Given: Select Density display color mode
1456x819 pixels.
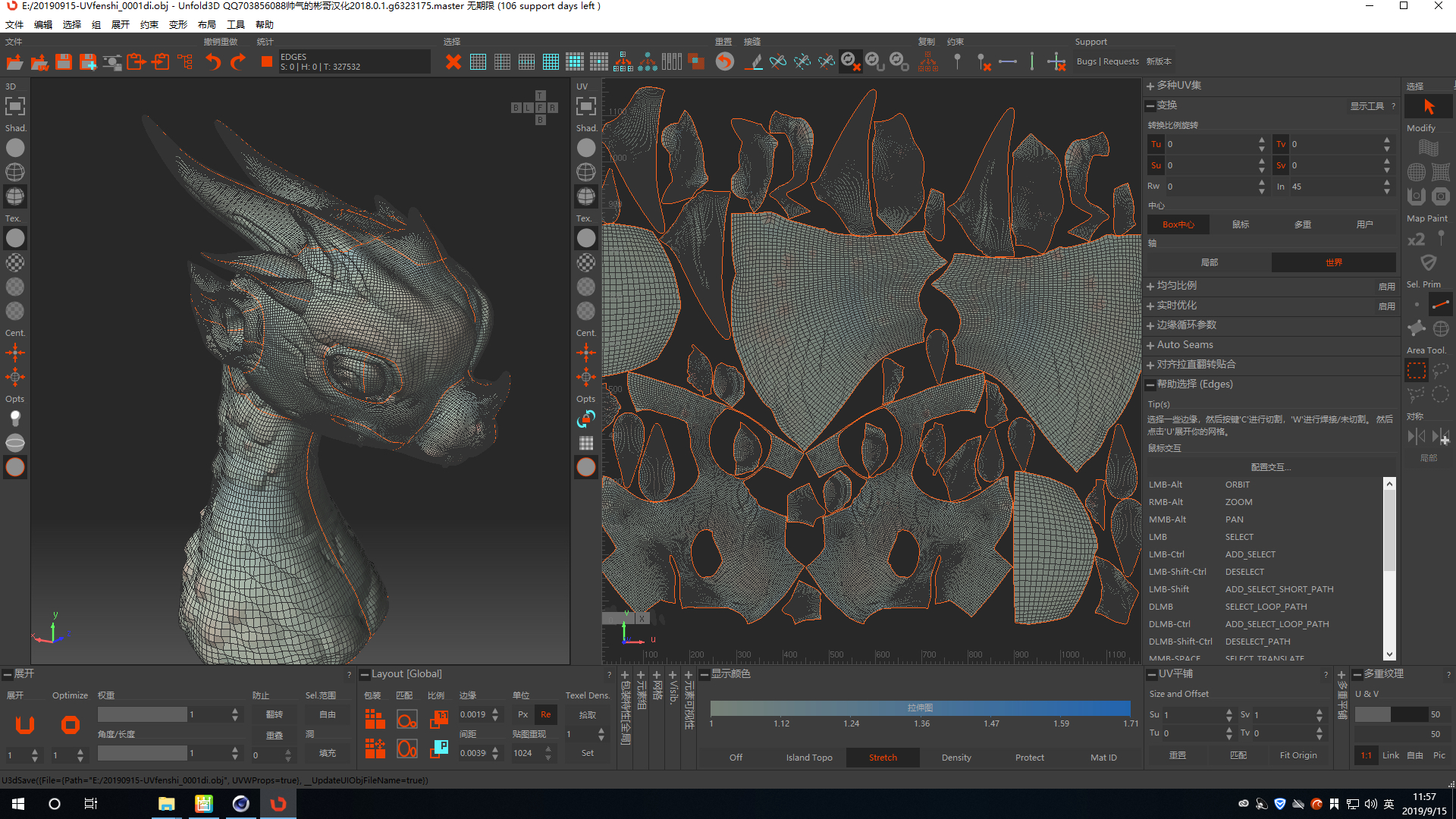Looking at the screenshot, I should tap(956, 758).
